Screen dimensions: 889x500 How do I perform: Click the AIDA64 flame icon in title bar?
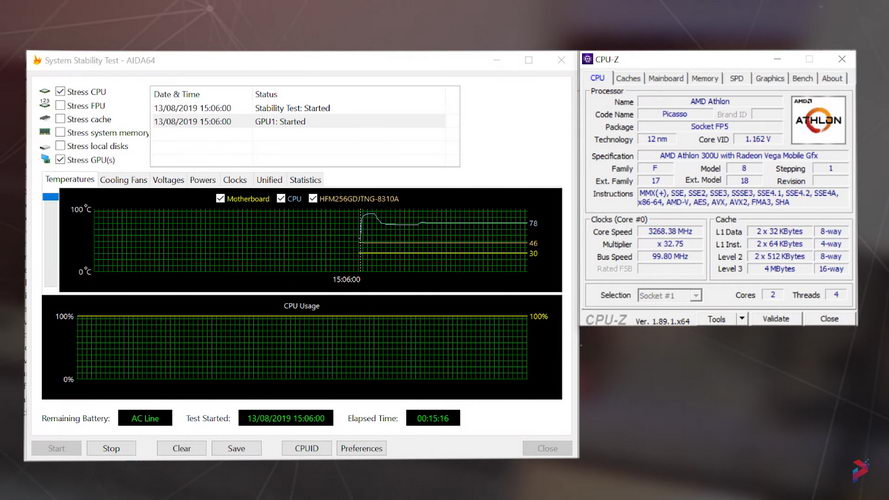[37, 60]
